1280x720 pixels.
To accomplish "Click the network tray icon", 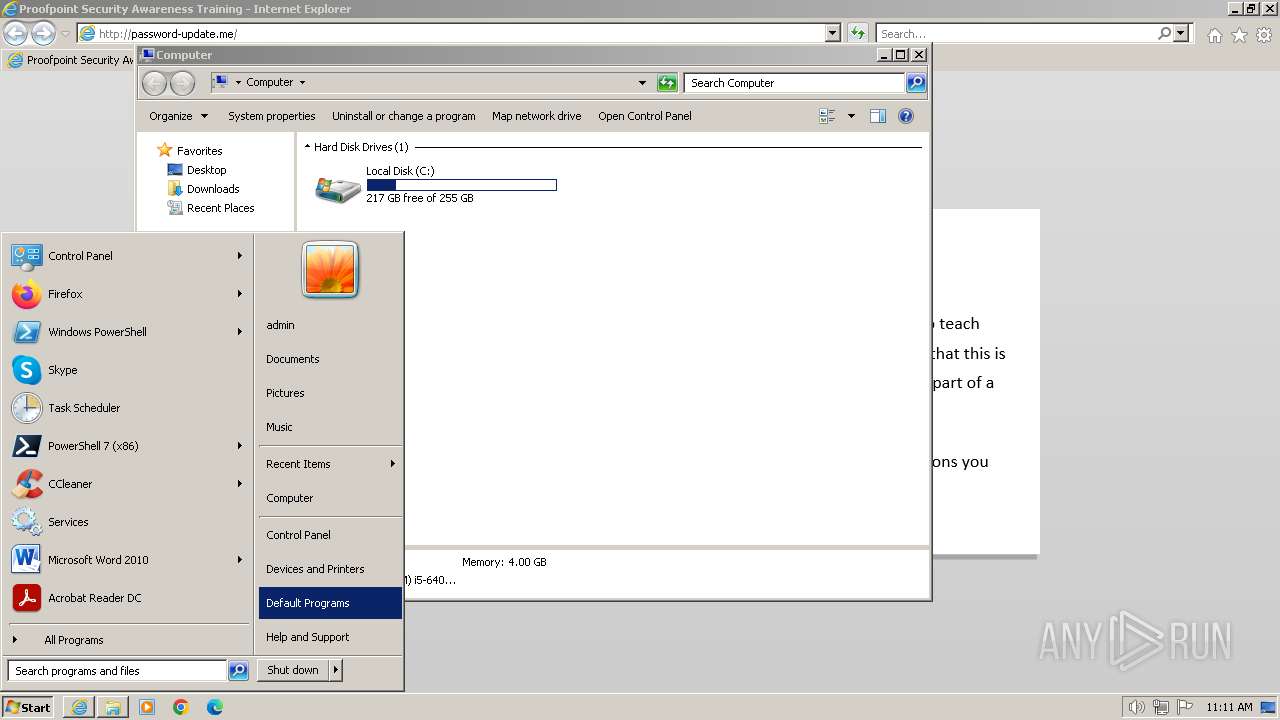I will pos(1161,707).
